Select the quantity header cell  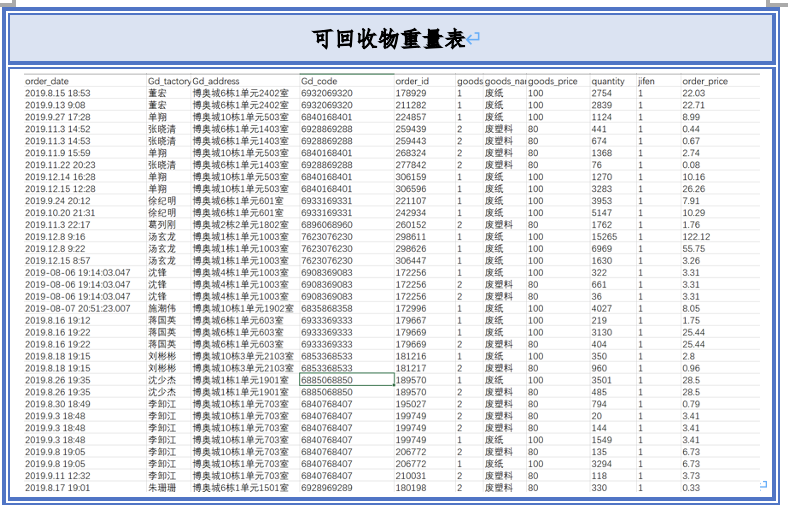(608, 81)
